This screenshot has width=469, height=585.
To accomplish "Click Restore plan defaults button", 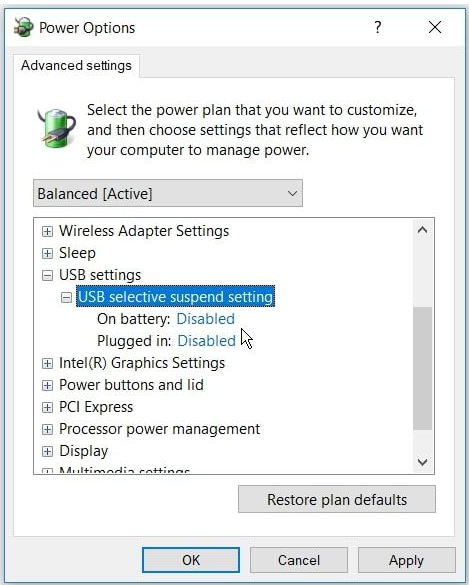I will [x=337, y=499].
